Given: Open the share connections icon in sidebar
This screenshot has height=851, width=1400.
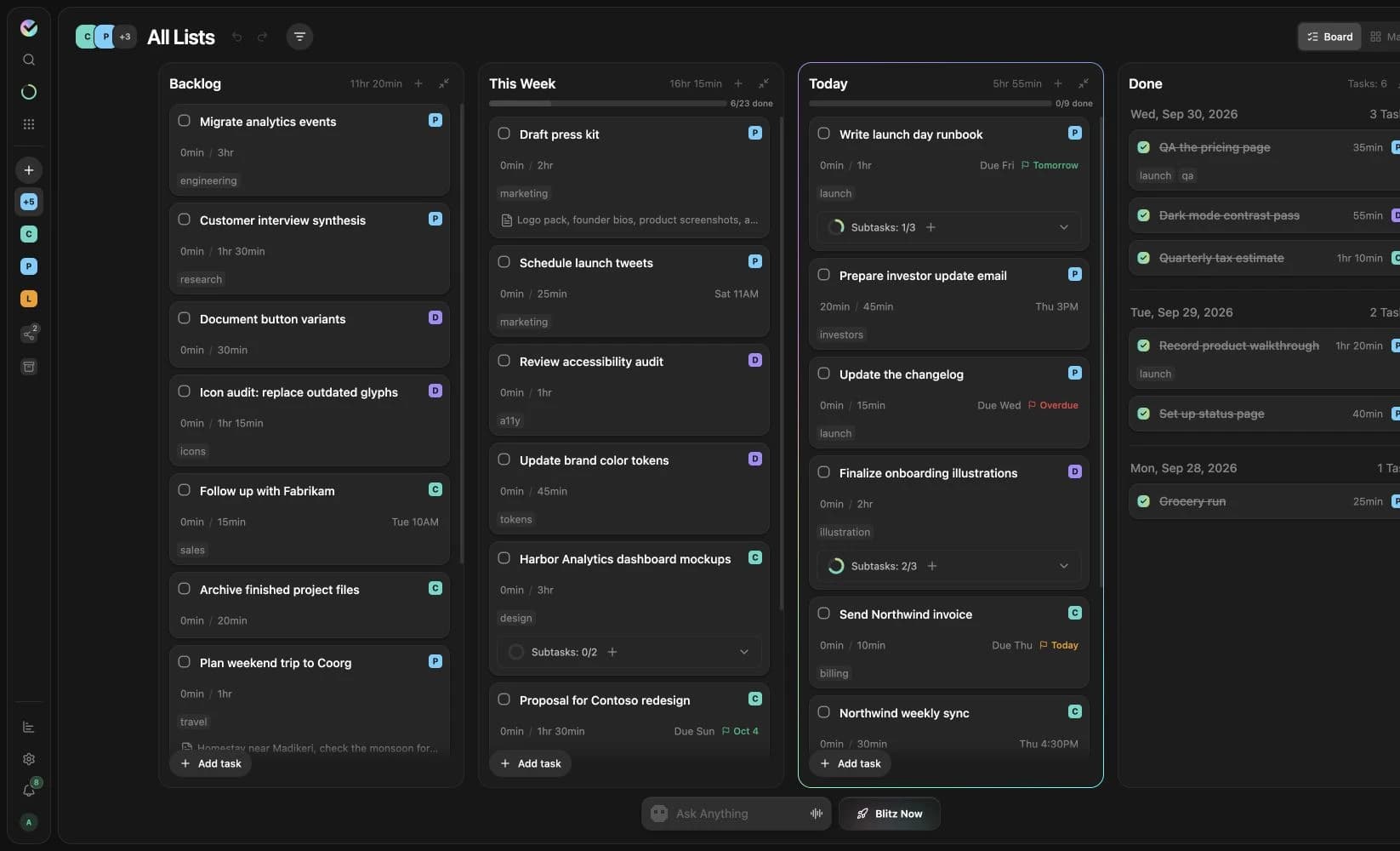Looking at the screenshot, I should click(29, 334).
